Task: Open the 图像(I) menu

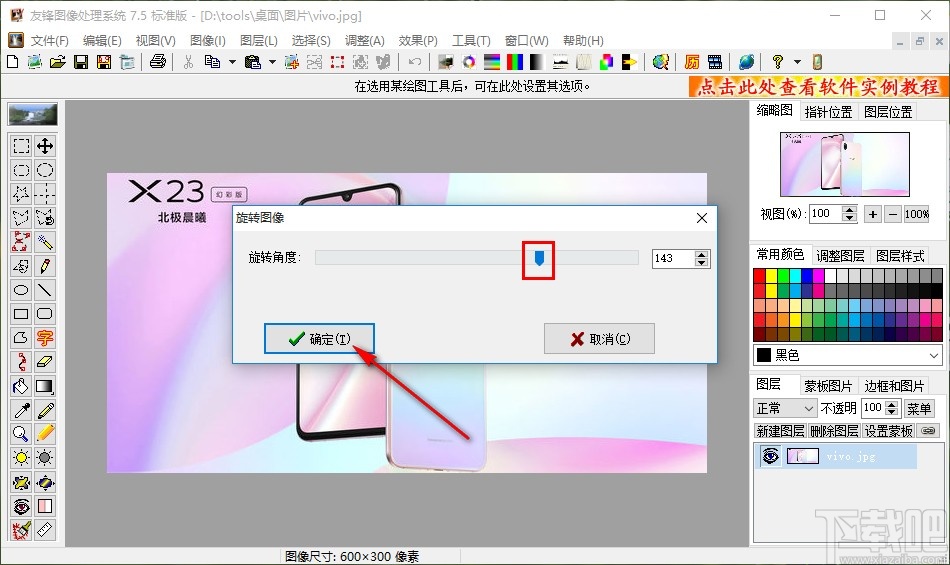Action: click(x=208, y=41)
